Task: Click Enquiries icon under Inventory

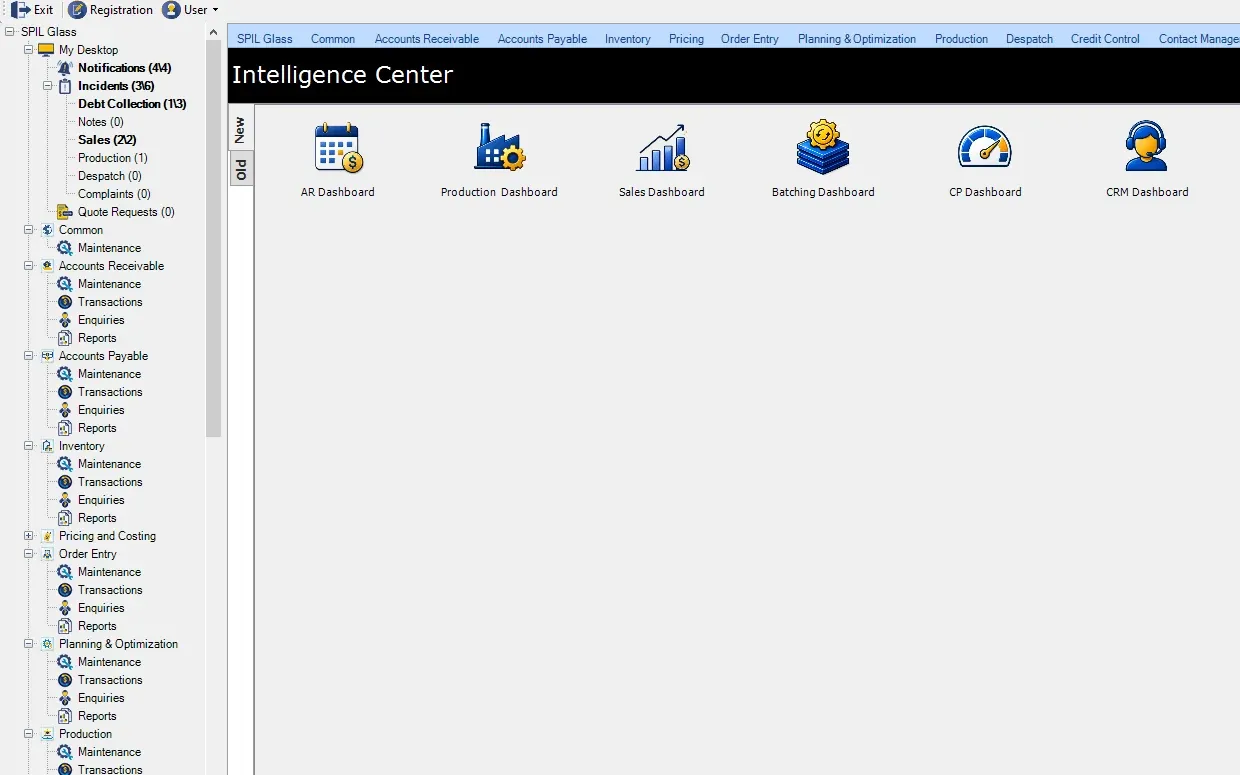Action: (65, 500)
